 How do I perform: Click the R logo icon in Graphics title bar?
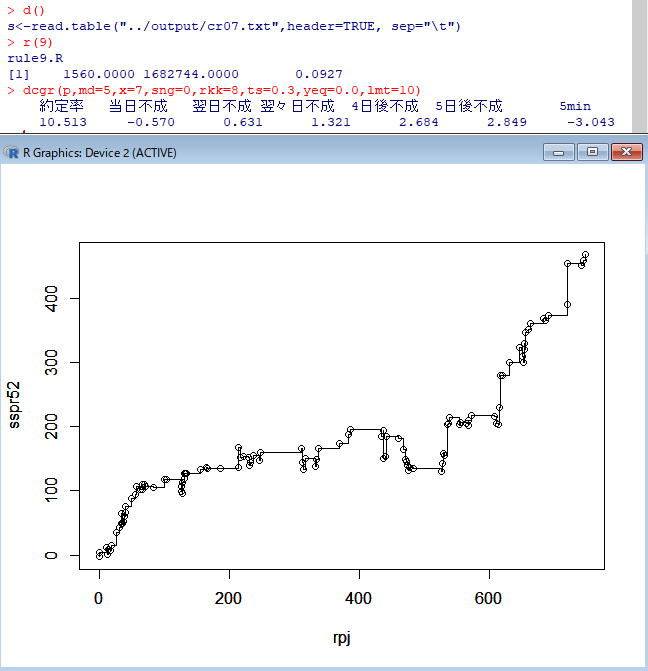(x=12, y=152)
